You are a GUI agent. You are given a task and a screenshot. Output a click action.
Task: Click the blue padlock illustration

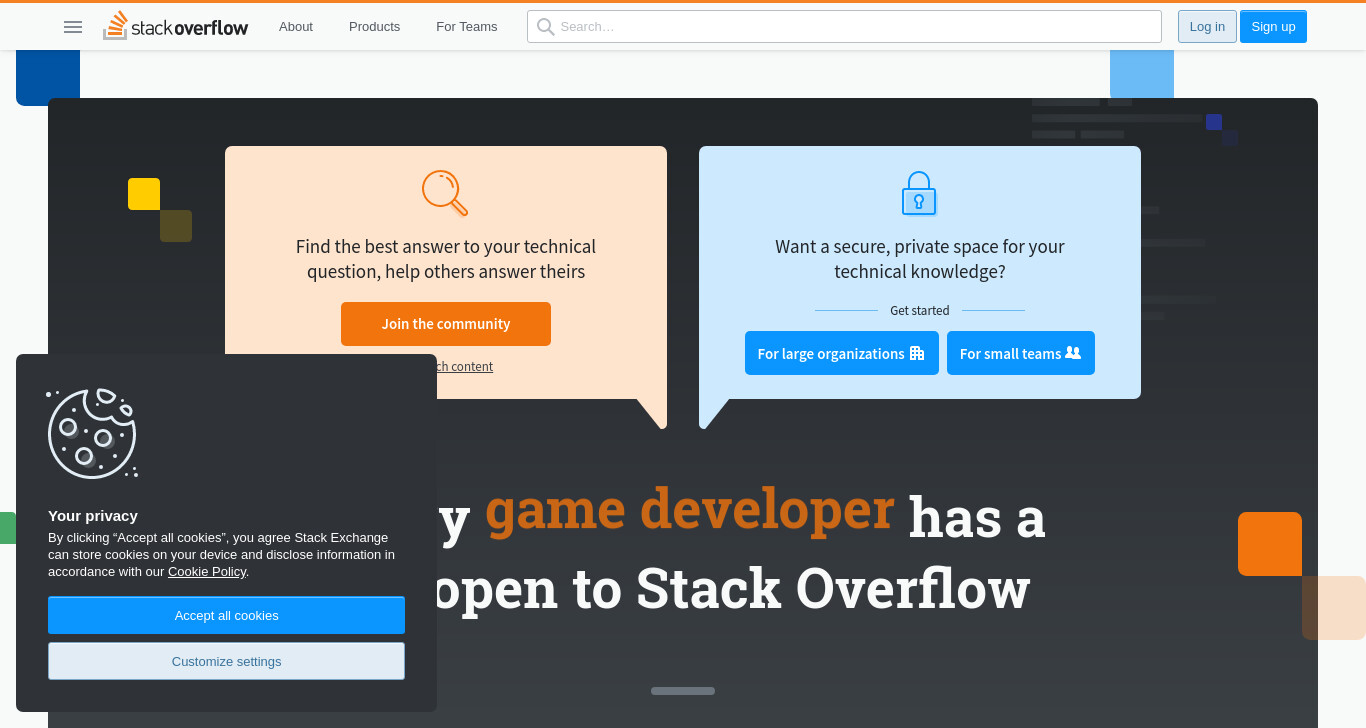[x=919, y=194]
